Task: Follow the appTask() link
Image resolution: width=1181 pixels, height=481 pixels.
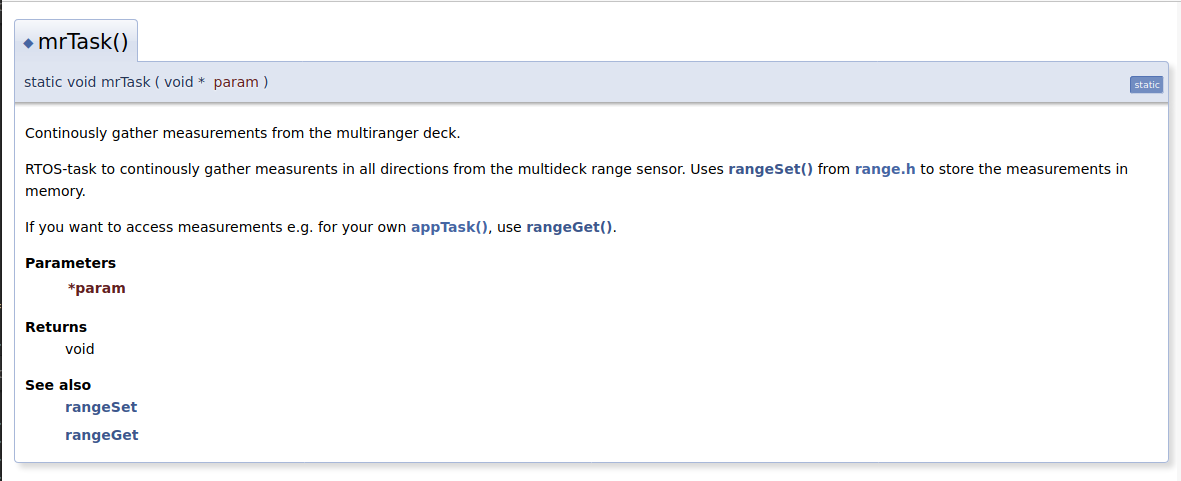Action: click(x=449, y=227)
